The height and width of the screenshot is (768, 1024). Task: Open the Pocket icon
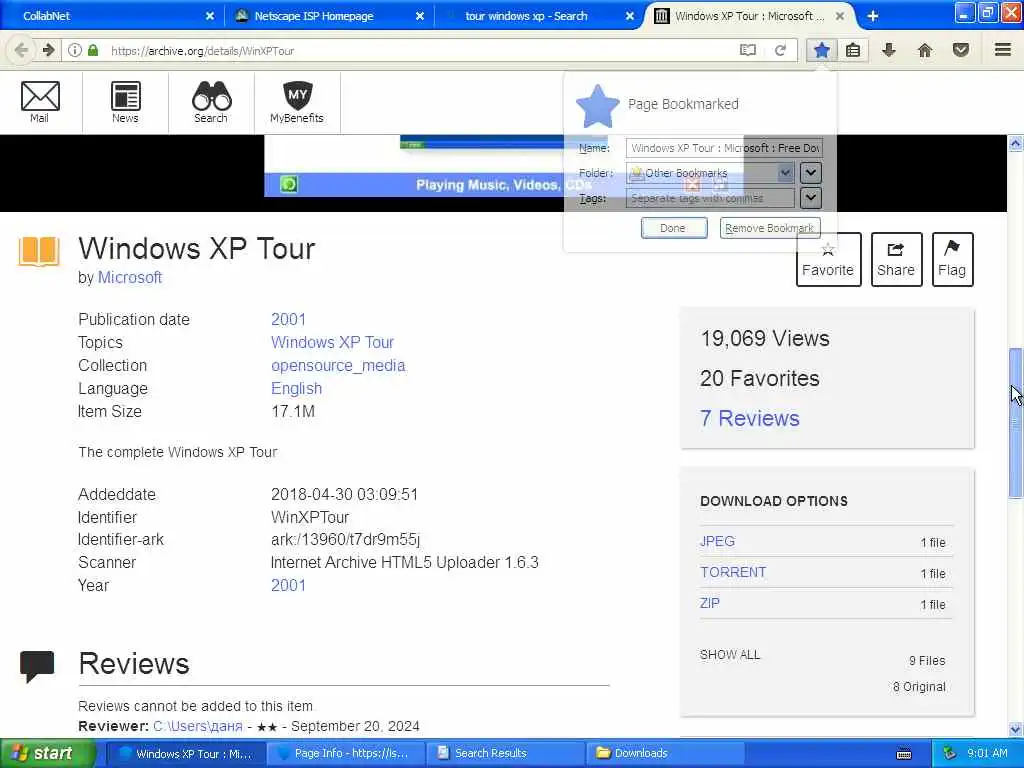[961, 50]
